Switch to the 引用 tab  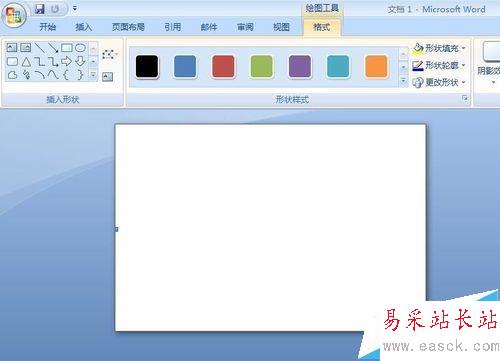[x=173, y=27]
